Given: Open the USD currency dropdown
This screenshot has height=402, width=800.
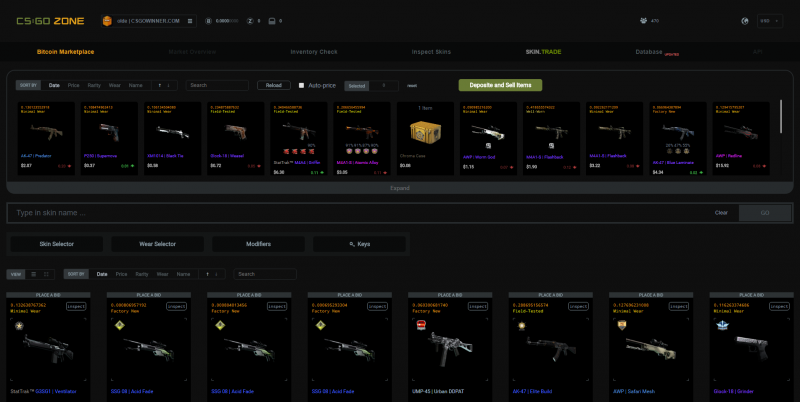Looking at the screenshot, I should 769,21.
